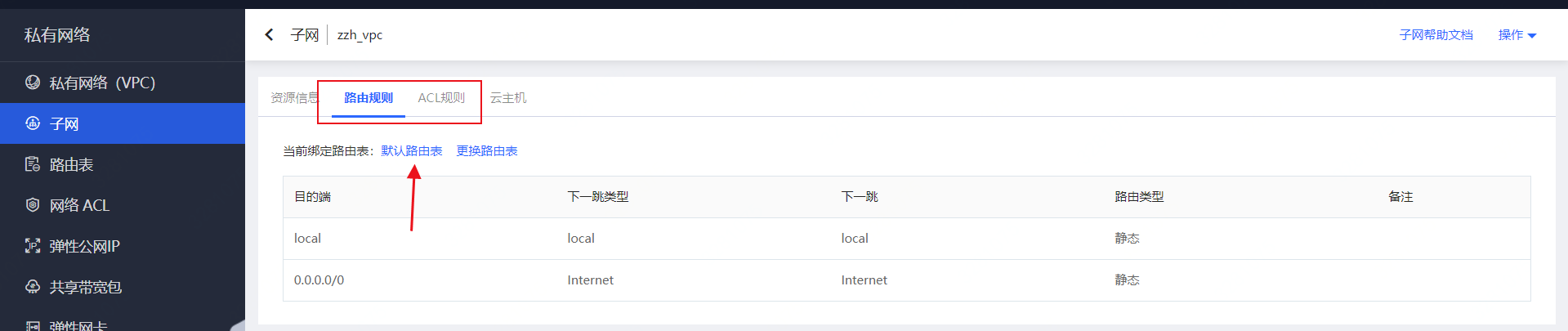
Task: Open the 默认路由表 link
Action: coord(412,151)
